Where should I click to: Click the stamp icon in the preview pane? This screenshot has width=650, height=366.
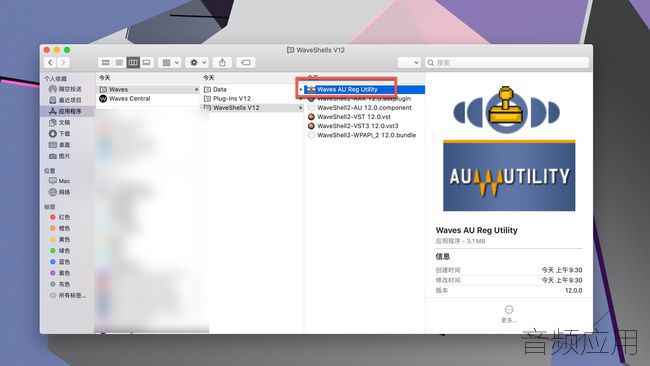506,109
